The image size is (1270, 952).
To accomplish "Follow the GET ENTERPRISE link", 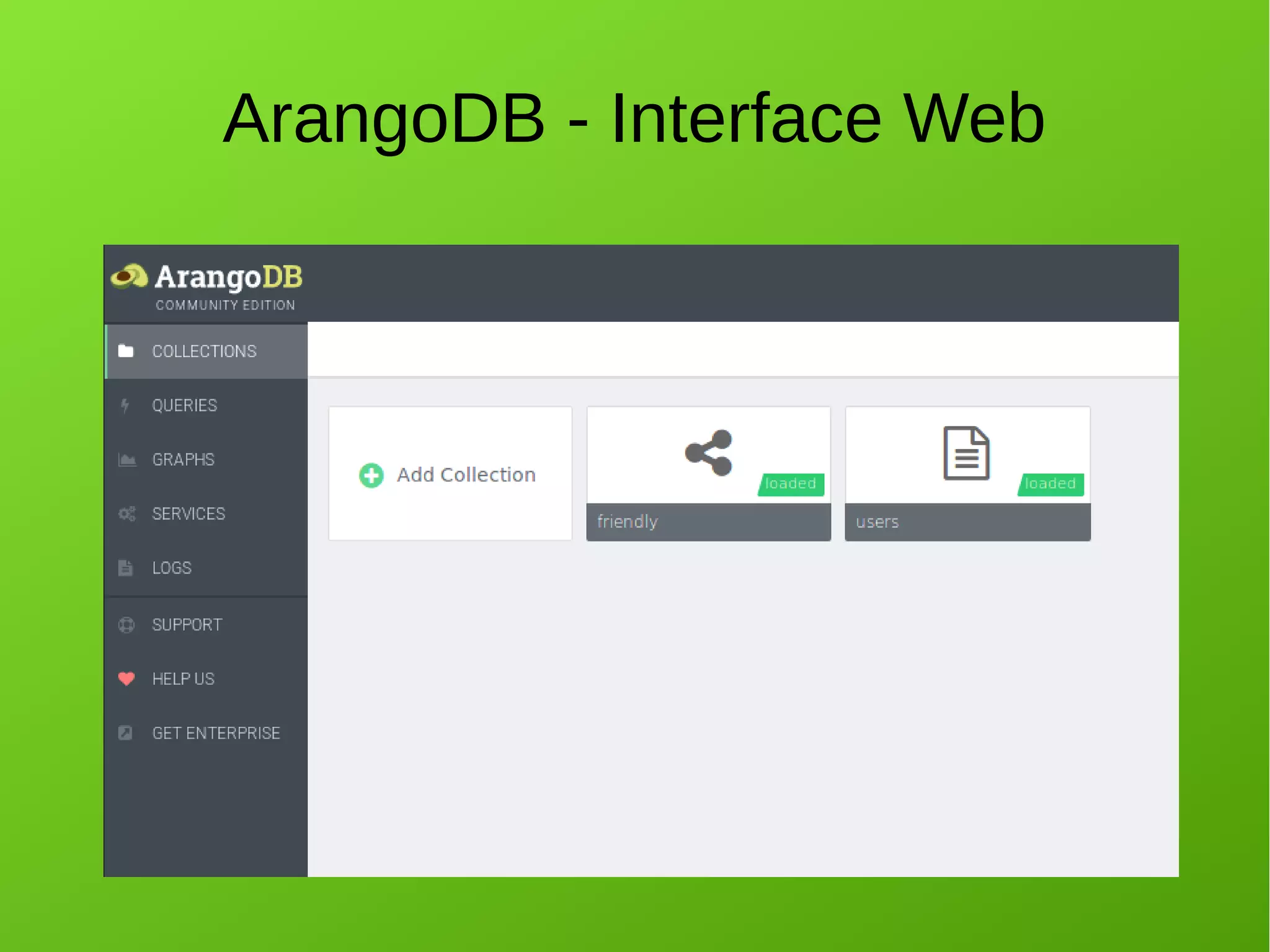I will [x=206, y=732].
